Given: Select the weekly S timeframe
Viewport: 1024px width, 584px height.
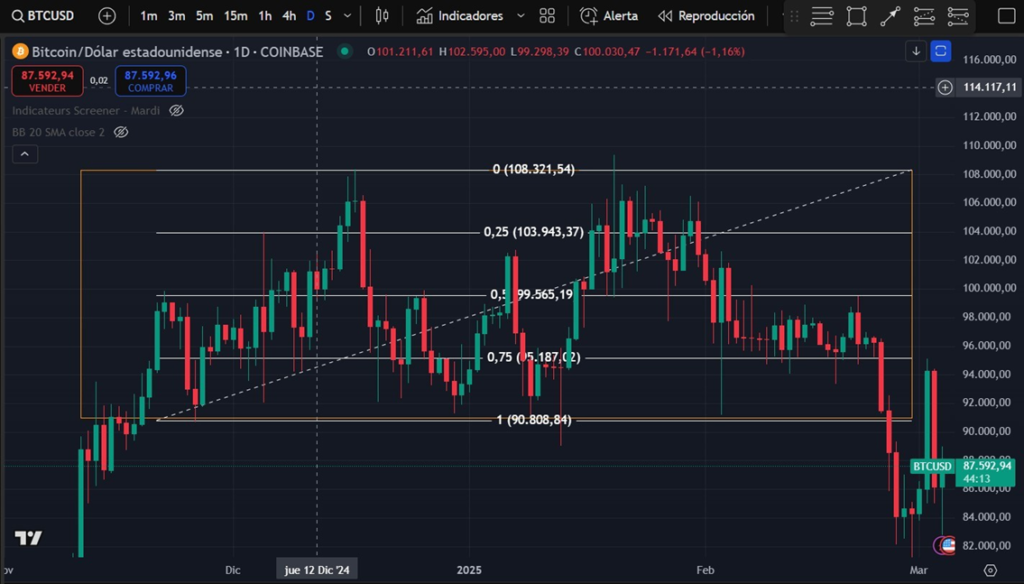Looking at the screenshot, I should pyautogui.click(x=328, y=16).
